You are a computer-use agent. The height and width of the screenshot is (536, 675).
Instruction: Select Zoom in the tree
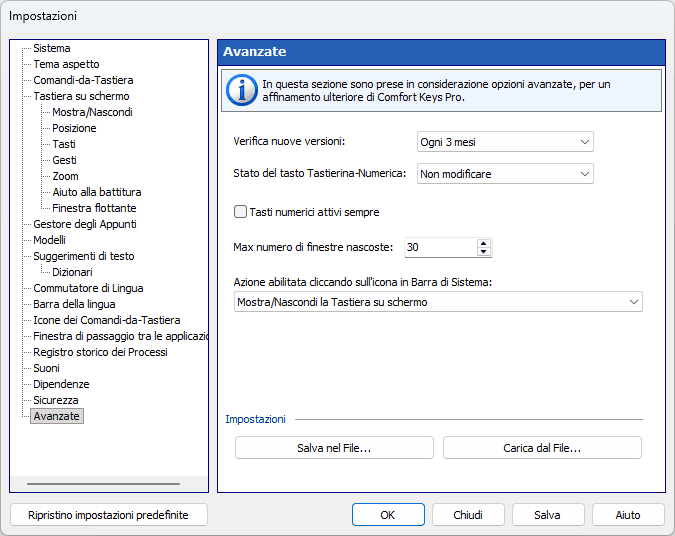tap(65, 176)
